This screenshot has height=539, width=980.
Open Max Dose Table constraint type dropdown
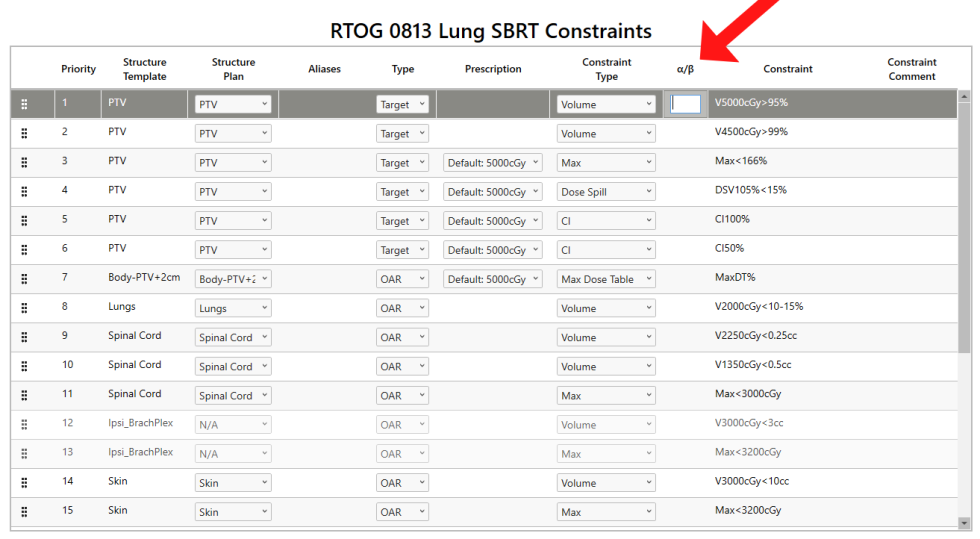(606, 280)
